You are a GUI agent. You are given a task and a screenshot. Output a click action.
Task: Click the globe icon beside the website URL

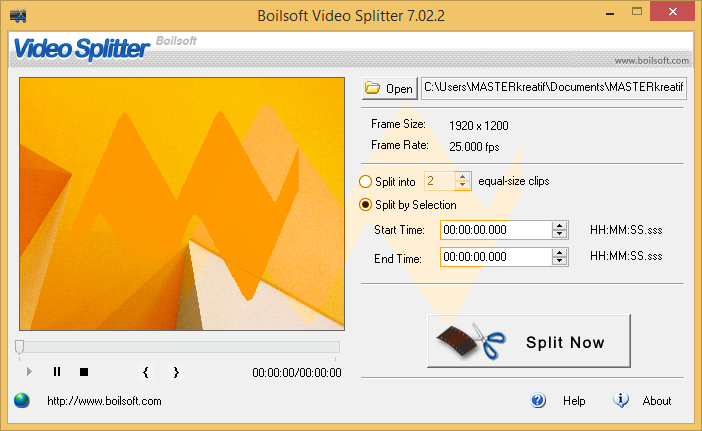click(22, 401)
